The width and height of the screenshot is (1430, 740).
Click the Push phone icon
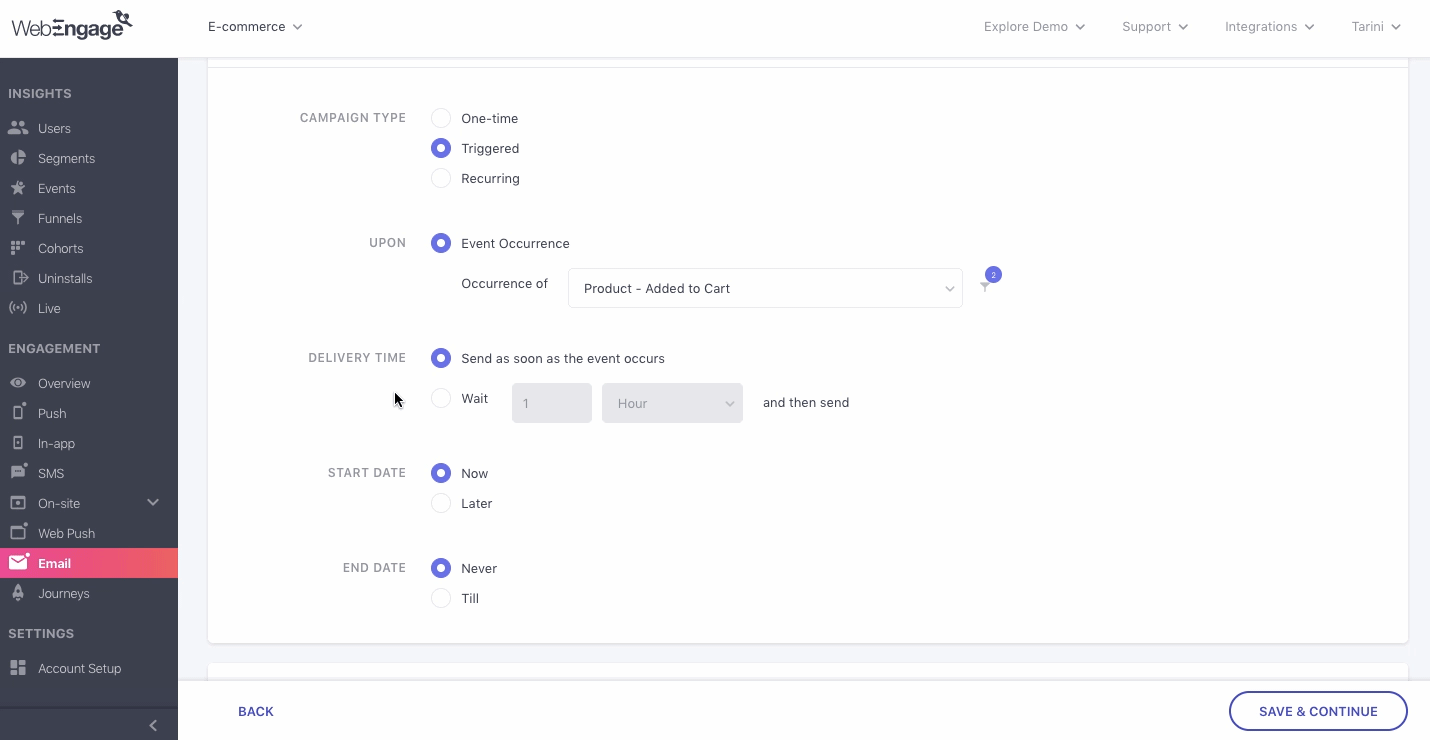(18, 412)
